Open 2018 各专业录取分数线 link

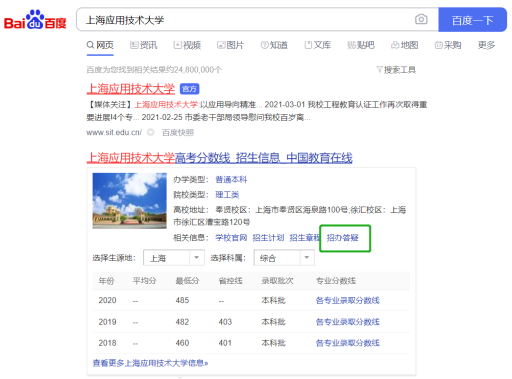(348, 343)
